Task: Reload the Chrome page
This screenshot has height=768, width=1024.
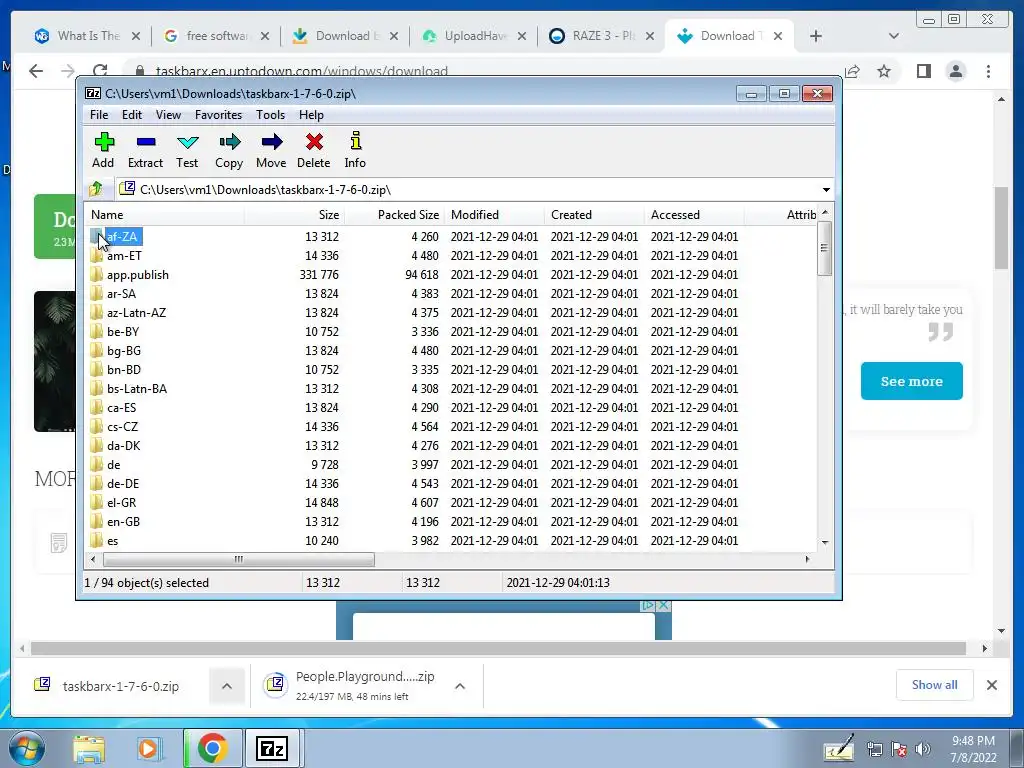Action: 99,71
